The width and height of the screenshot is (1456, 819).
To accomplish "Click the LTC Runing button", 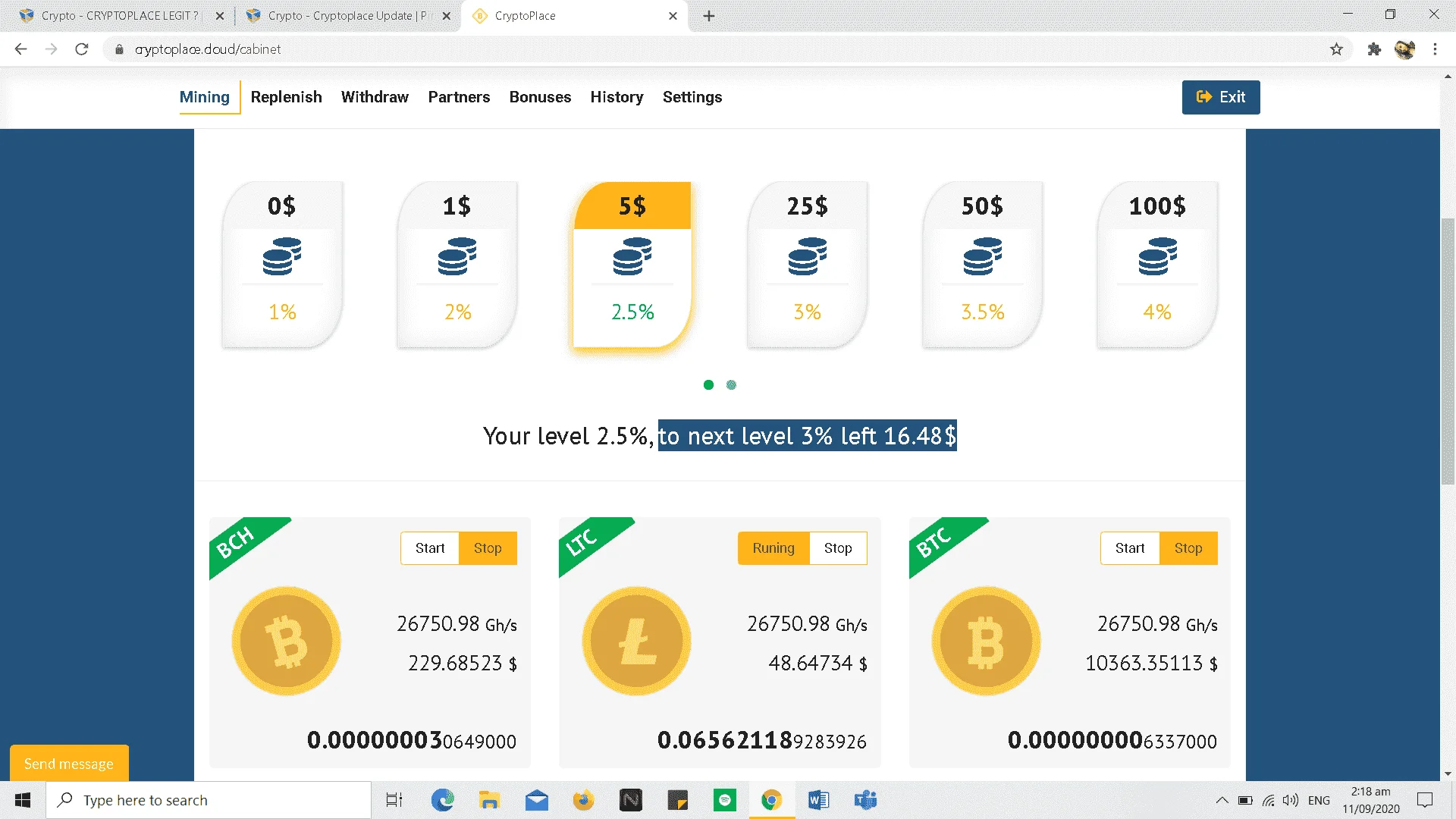I will [773, 548].
